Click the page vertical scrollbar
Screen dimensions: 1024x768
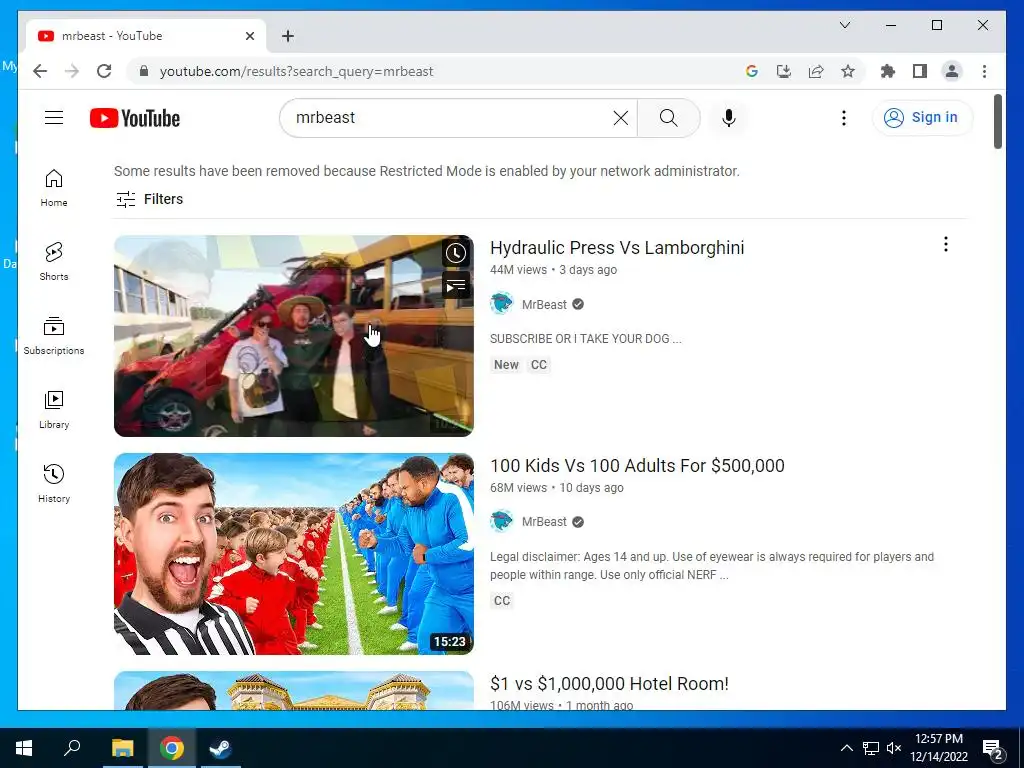[998, 121]
